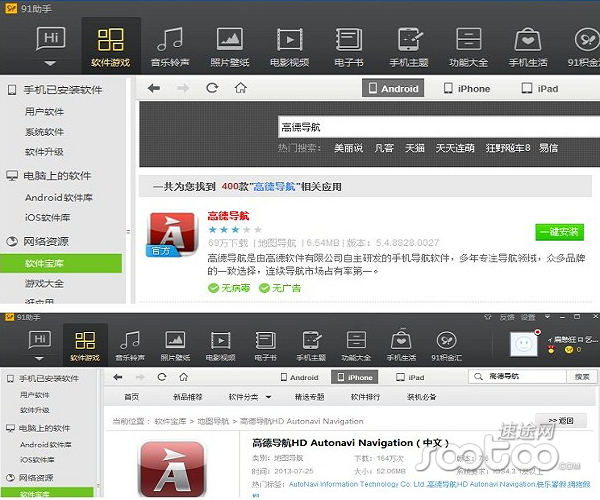Go to home page in top window
Screen dimensions: 600x500
[x=240, y=88]
